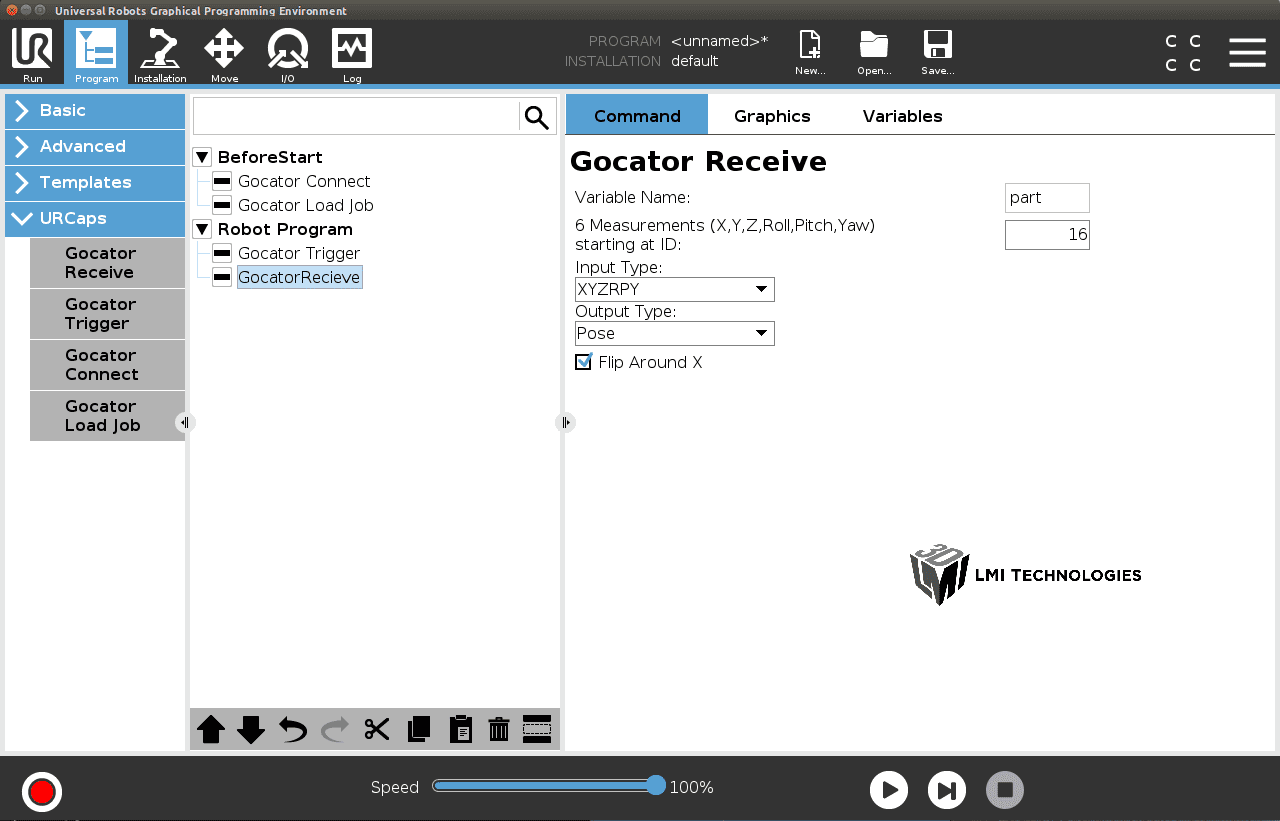Paste the program node
This screenshot has height=821, width=1280.
[x=460, y=729]
